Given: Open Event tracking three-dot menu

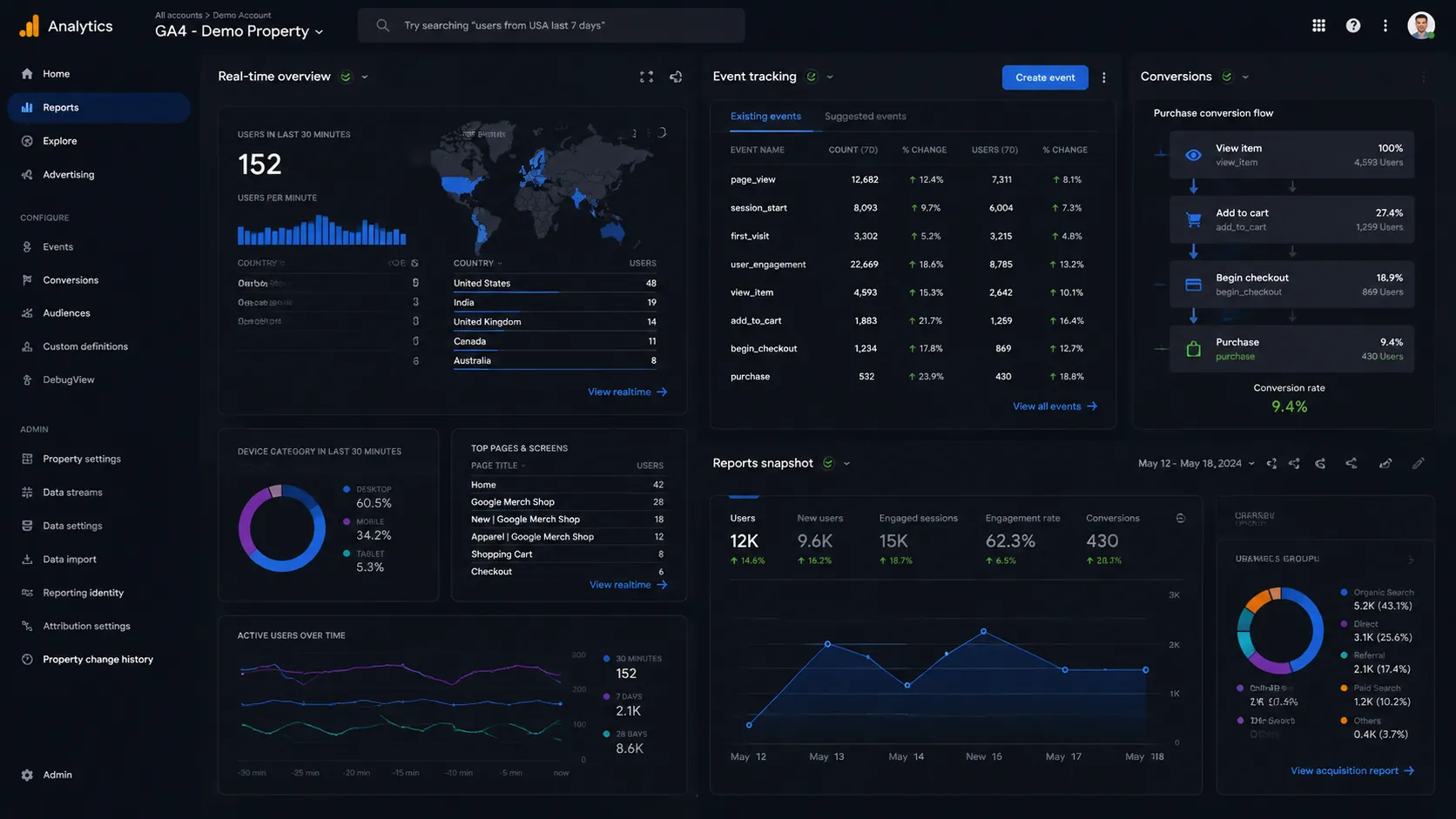Looking at the screenshot, I should [1104, 77].
